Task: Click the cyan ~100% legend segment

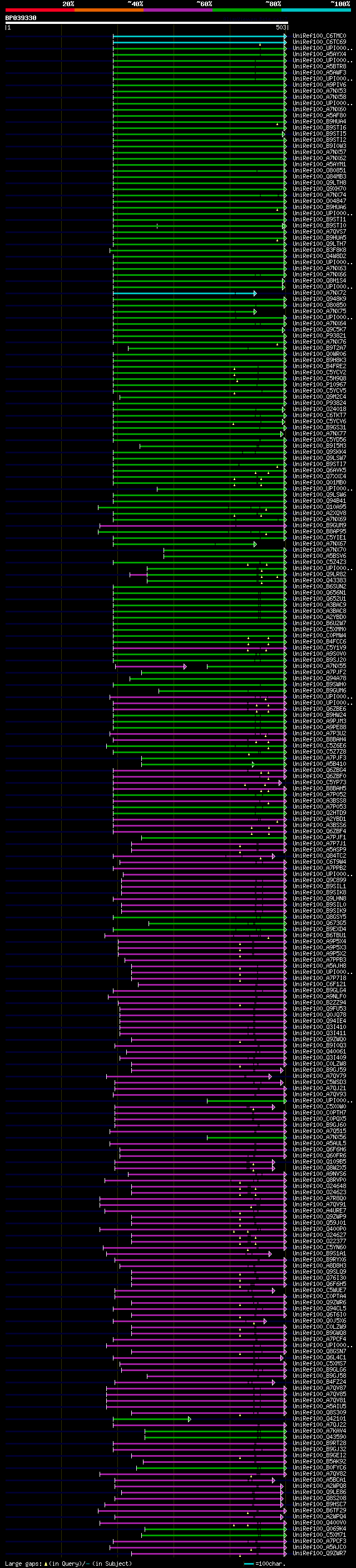Action: [316, 10]
